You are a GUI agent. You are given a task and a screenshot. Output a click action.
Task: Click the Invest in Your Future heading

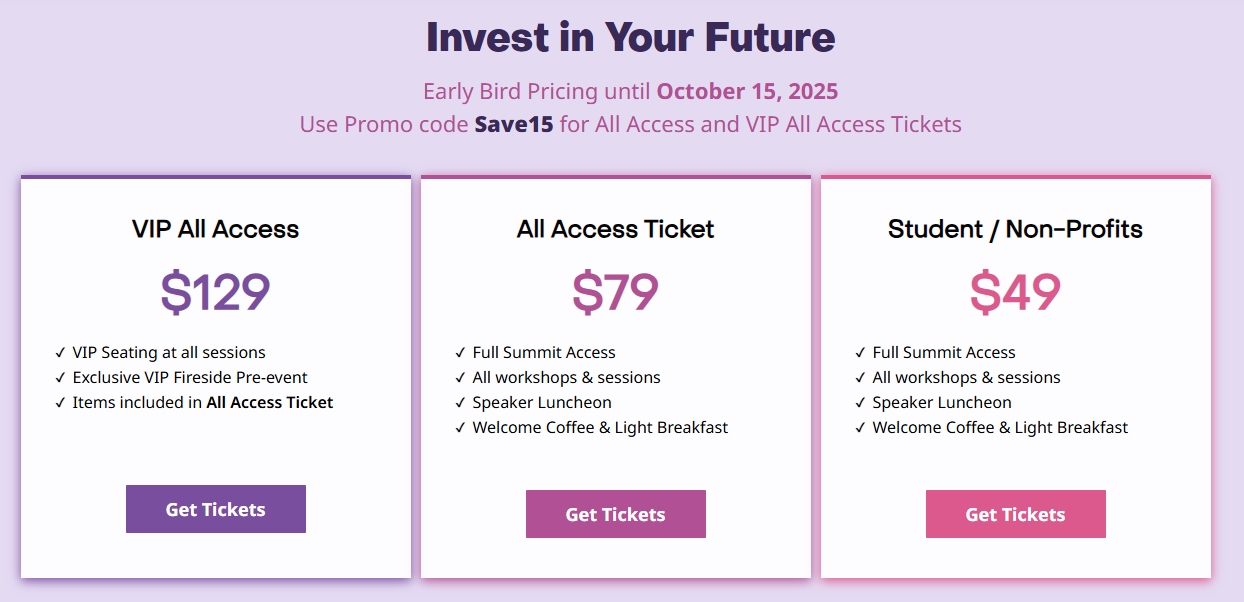[630, 38]
